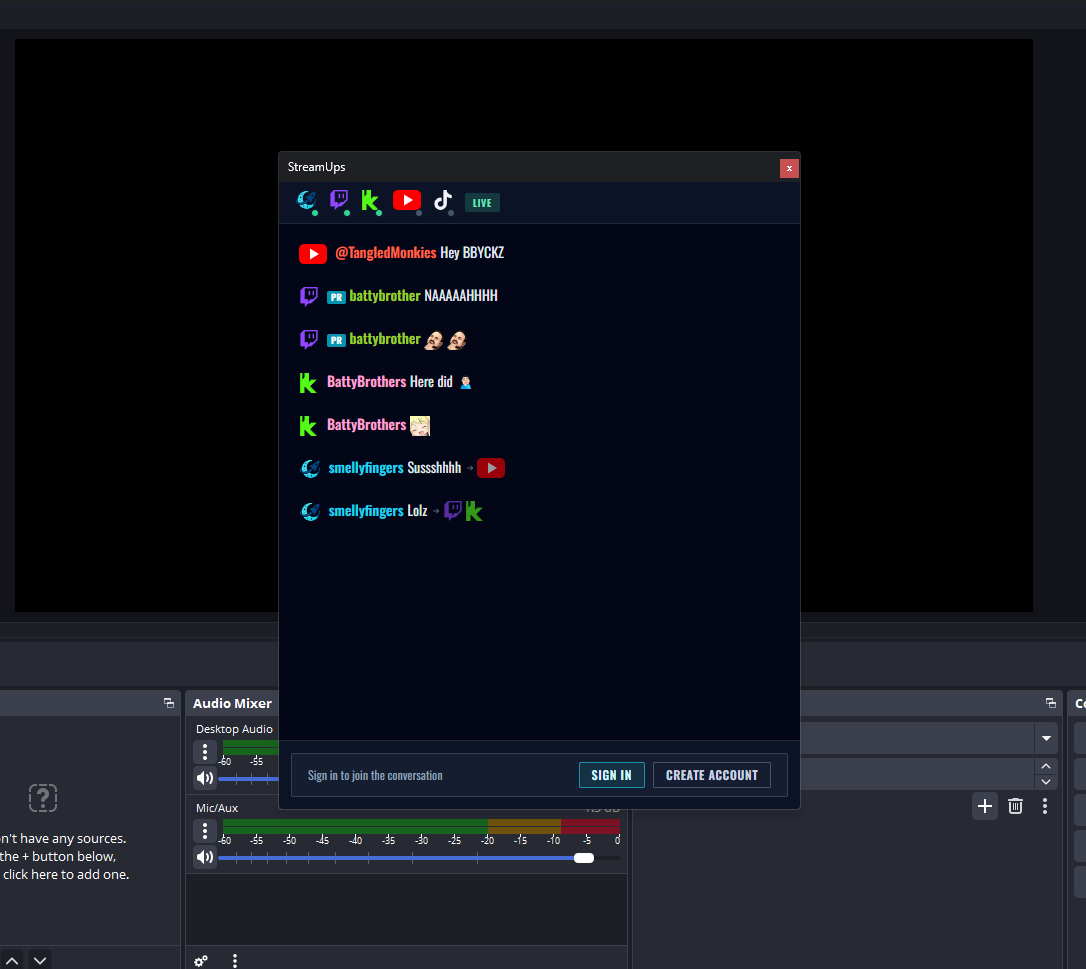Click the SIGN IN button
1086x969 pixels.
tap(612, 775)
